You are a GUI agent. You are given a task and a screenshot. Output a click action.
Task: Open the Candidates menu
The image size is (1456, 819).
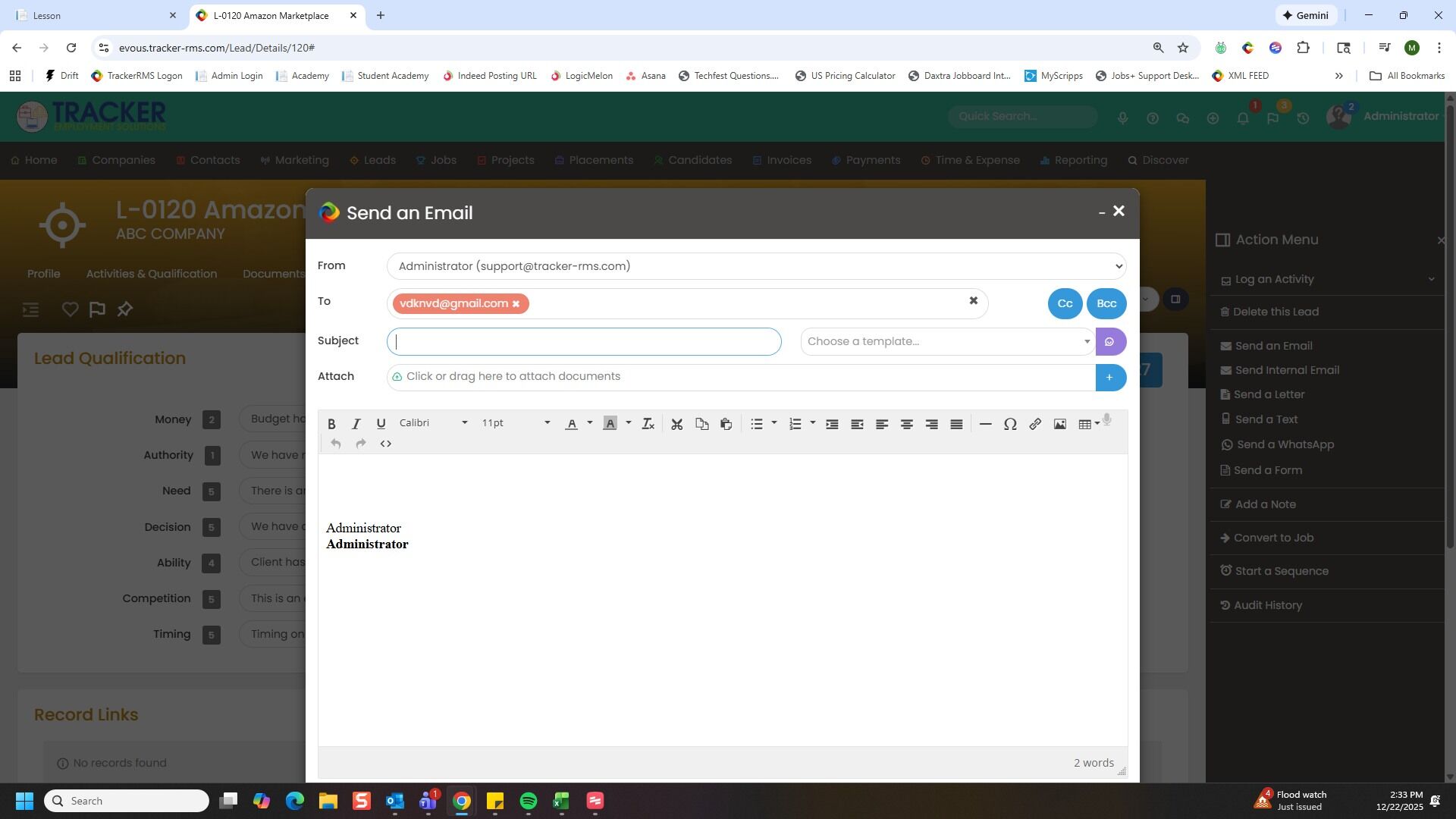pyautogui.click(x=699, y=161)
